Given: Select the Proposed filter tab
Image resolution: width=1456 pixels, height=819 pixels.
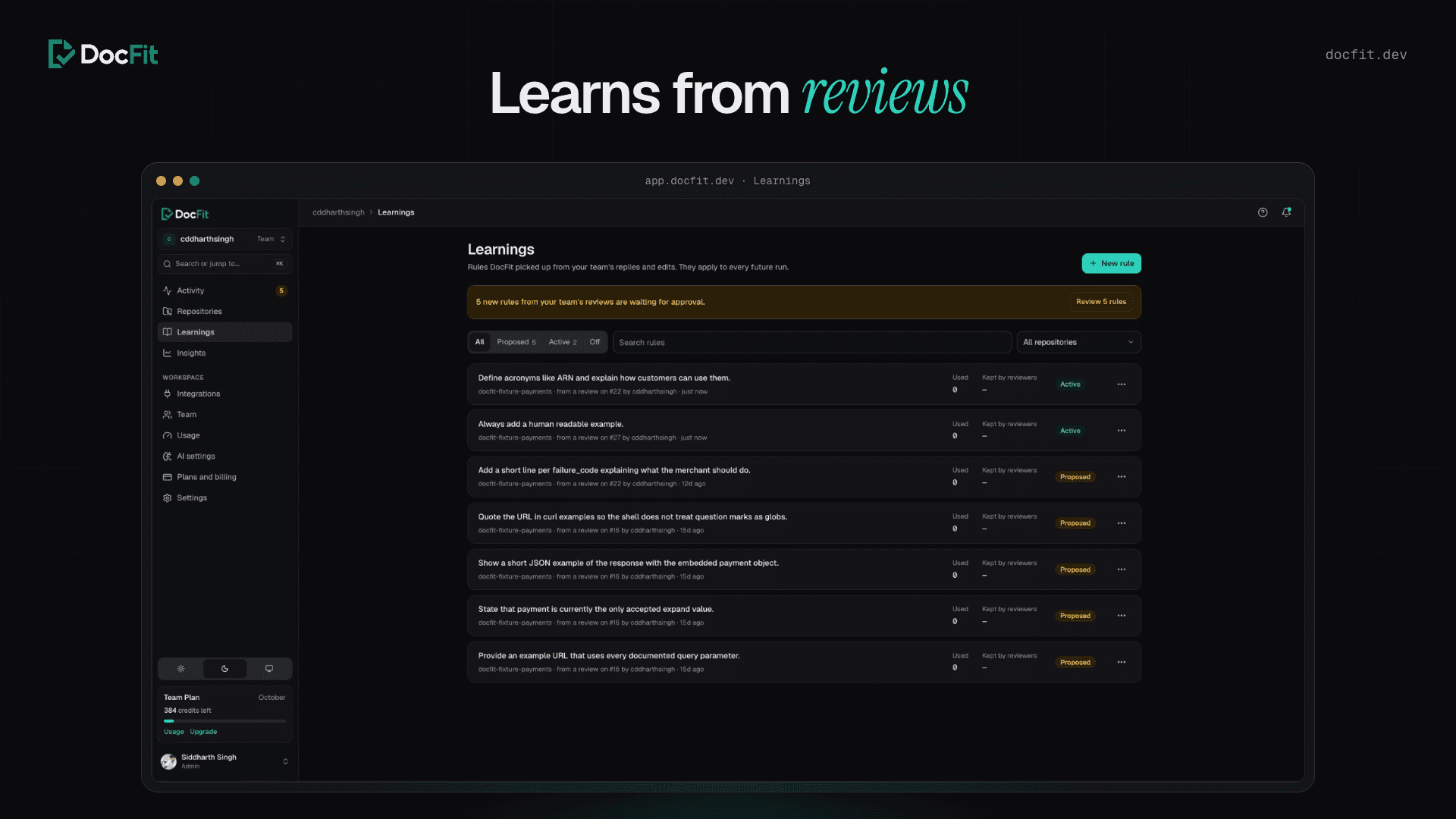Looking at the screenshot, I should click(x=516, y=342).
